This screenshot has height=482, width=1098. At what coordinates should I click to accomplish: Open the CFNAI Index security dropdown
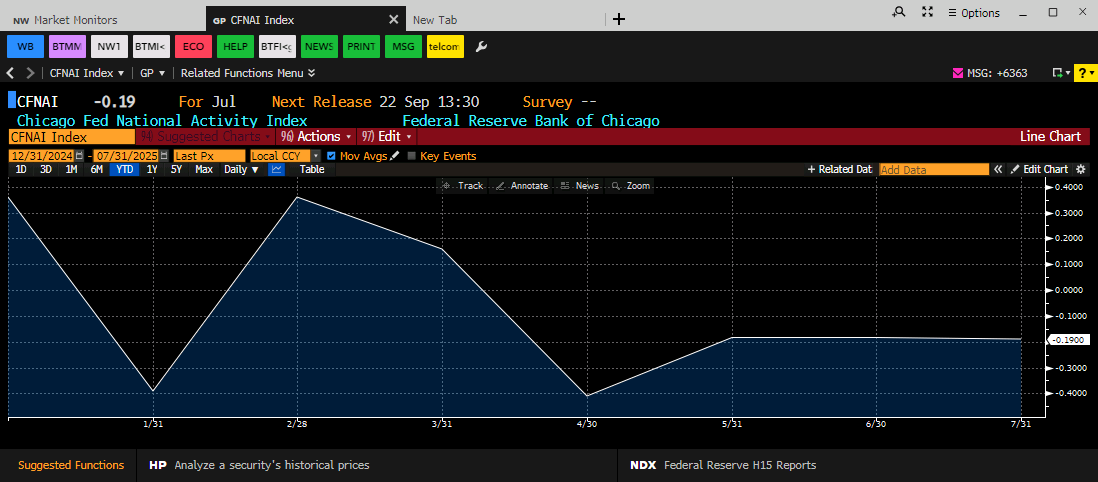click(x=87, y=73)
